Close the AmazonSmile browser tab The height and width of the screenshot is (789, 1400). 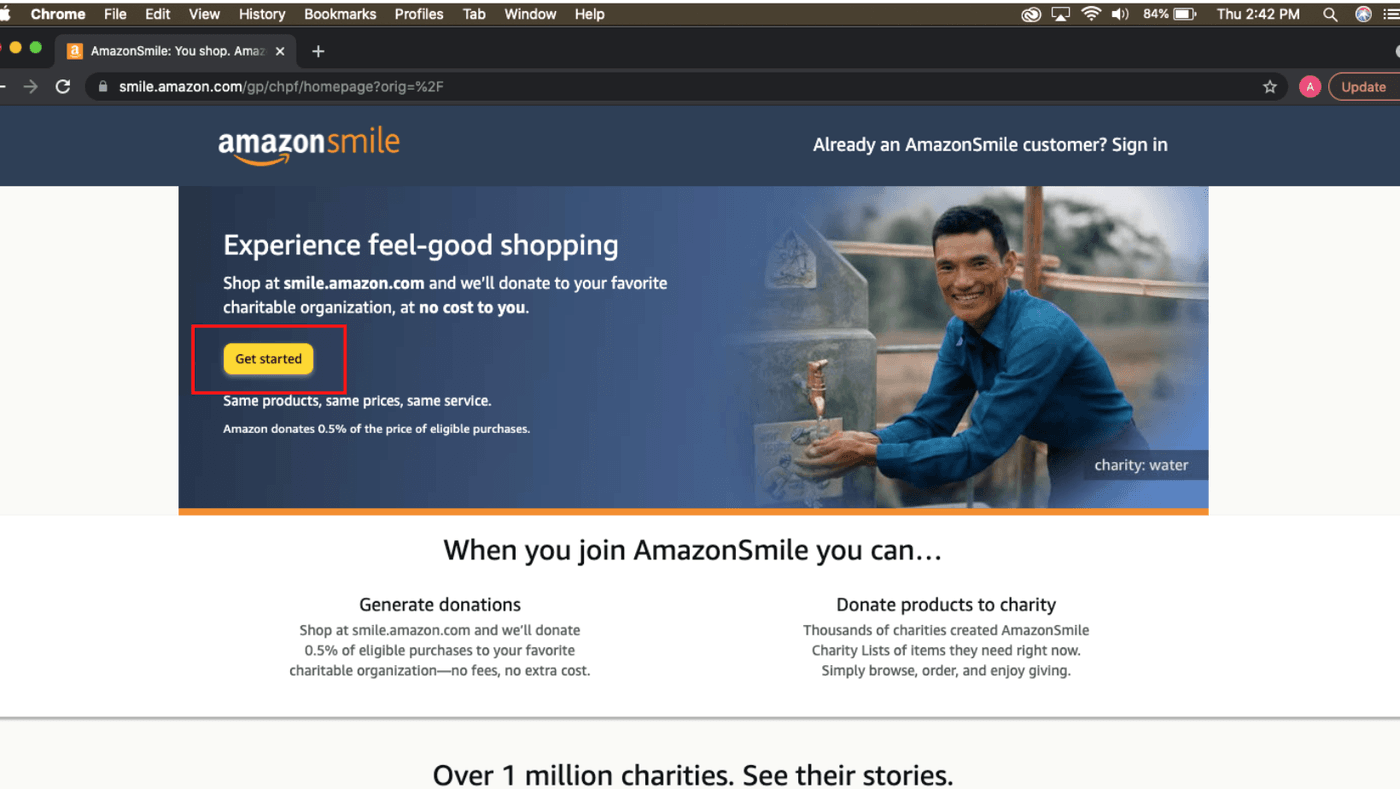pos(279,51)
